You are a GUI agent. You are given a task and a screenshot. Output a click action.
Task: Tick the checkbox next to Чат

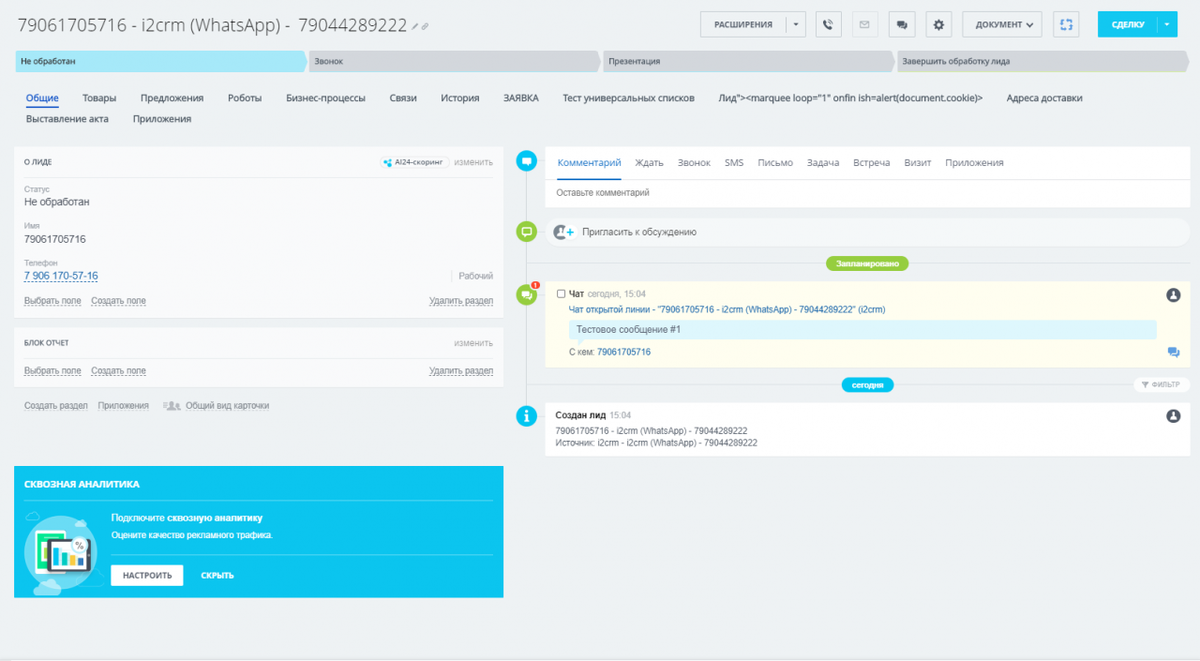[561, 294]
